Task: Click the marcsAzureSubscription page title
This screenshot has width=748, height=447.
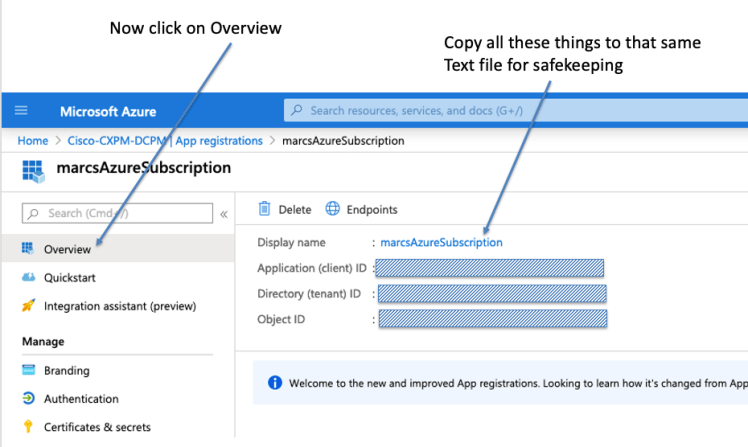Action: [x=144, y=168]
